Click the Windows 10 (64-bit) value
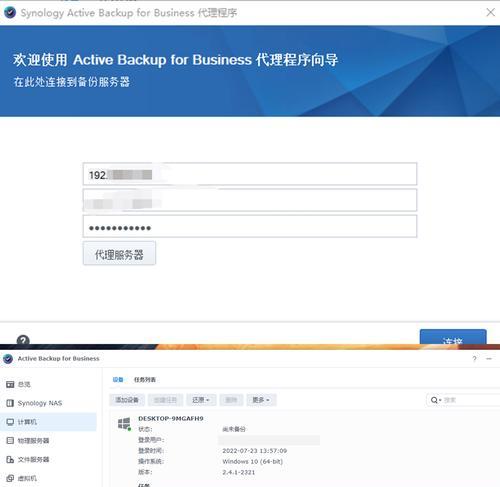The height and width of the screenshot is (487, 500). click(252, 461)
